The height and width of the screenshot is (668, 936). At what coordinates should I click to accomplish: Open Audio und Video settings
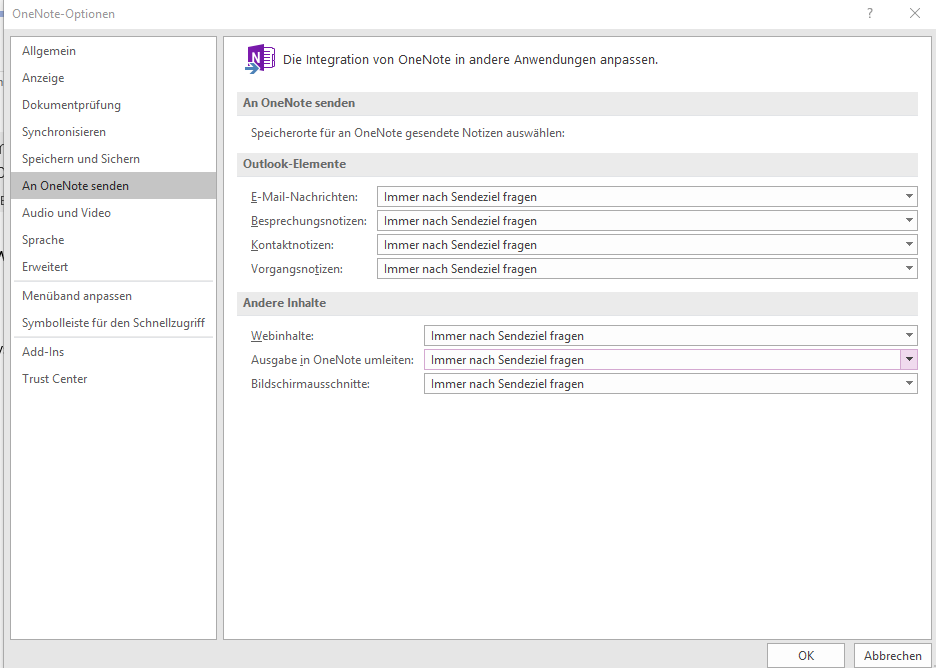pos(113,213)
